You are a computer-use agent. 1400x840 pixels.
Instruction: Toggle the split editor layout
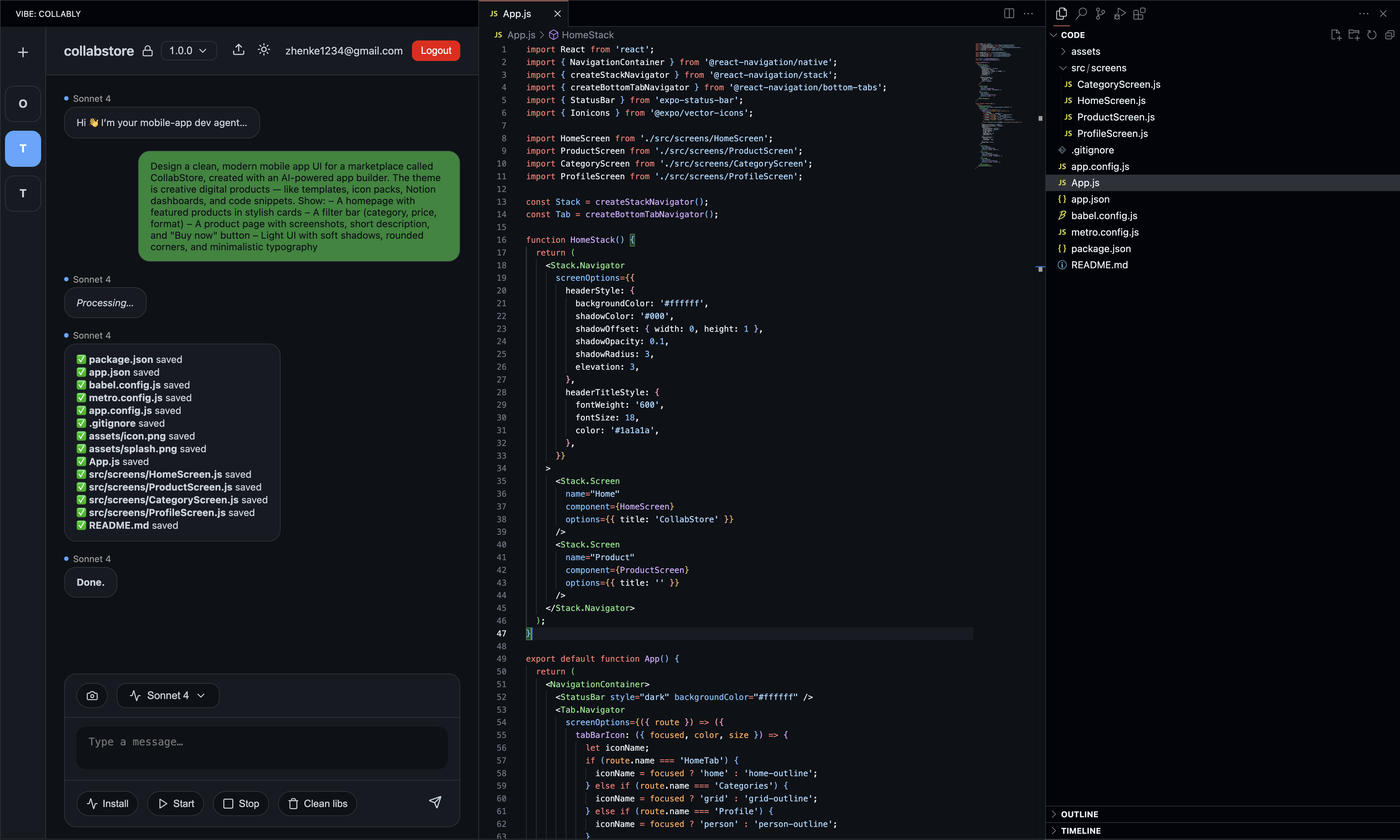point(1009,13)
